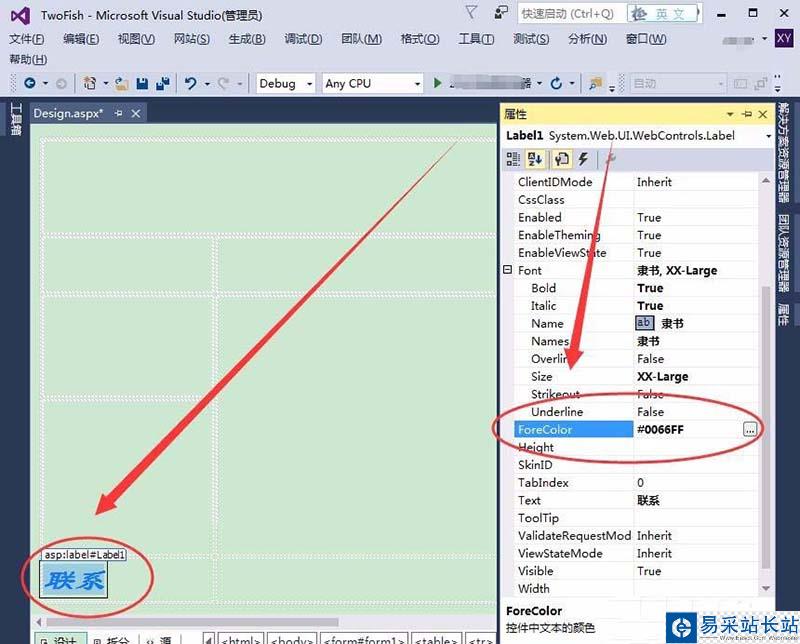Click the Save All toolbar icon
The height and width of the screenshot is (644, 800).
click(163, 83)
